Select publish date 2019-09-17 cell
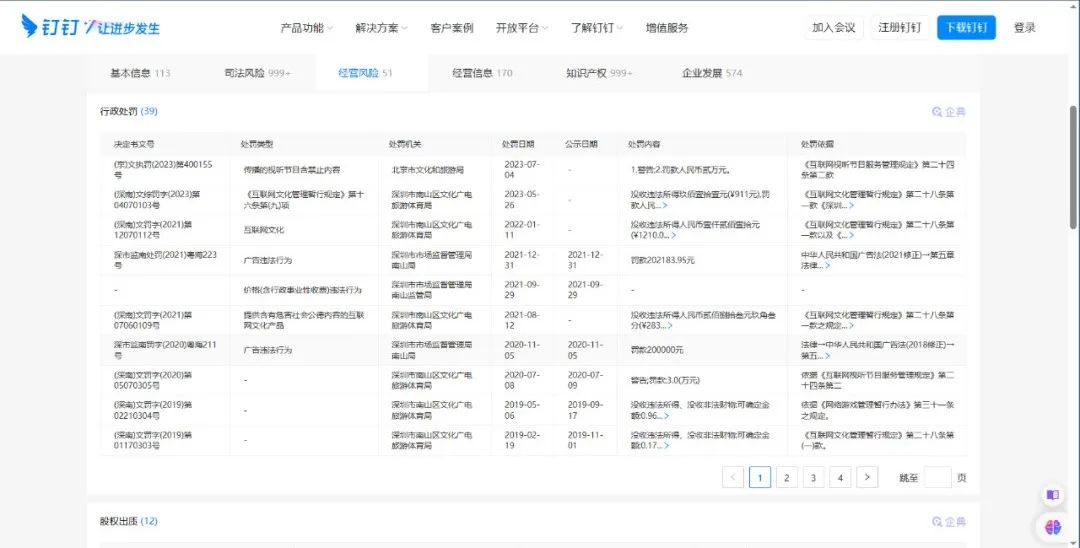The width and height of the screenshot is (1080, 548). coord(585,410)
